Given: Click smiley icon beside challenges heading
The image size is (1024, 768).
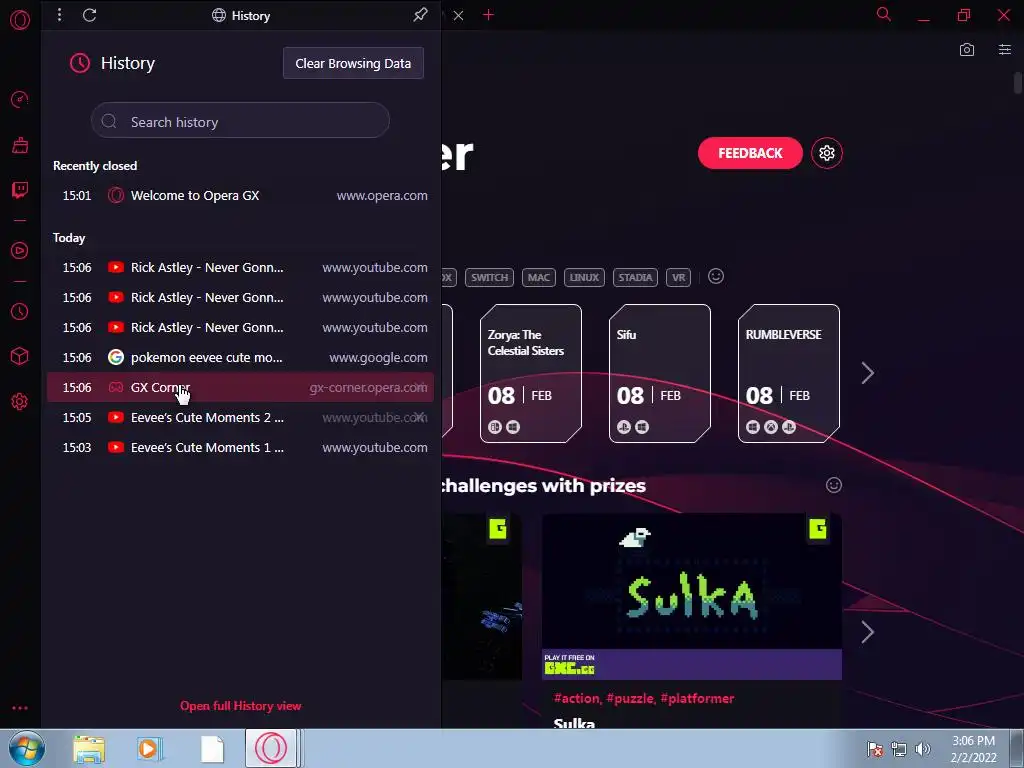Looking at the screenshot, I should (833, 485).
